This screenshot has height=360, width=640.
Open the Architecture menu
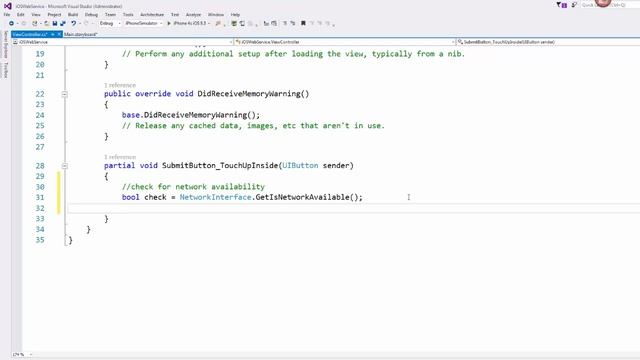pyautogui.click(x=152, y=15)
